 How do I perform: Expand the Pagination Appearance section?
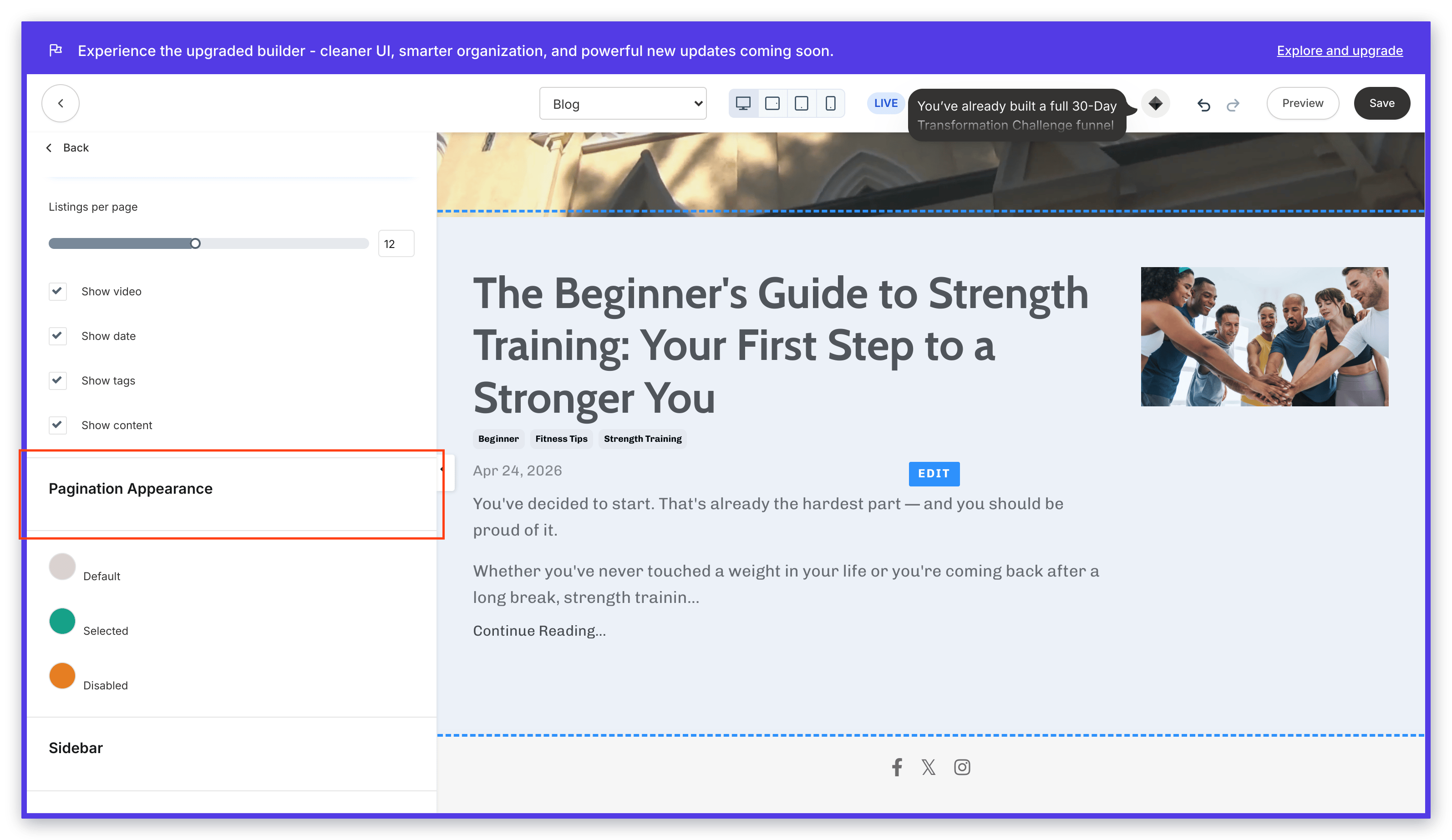pos(232,494)
